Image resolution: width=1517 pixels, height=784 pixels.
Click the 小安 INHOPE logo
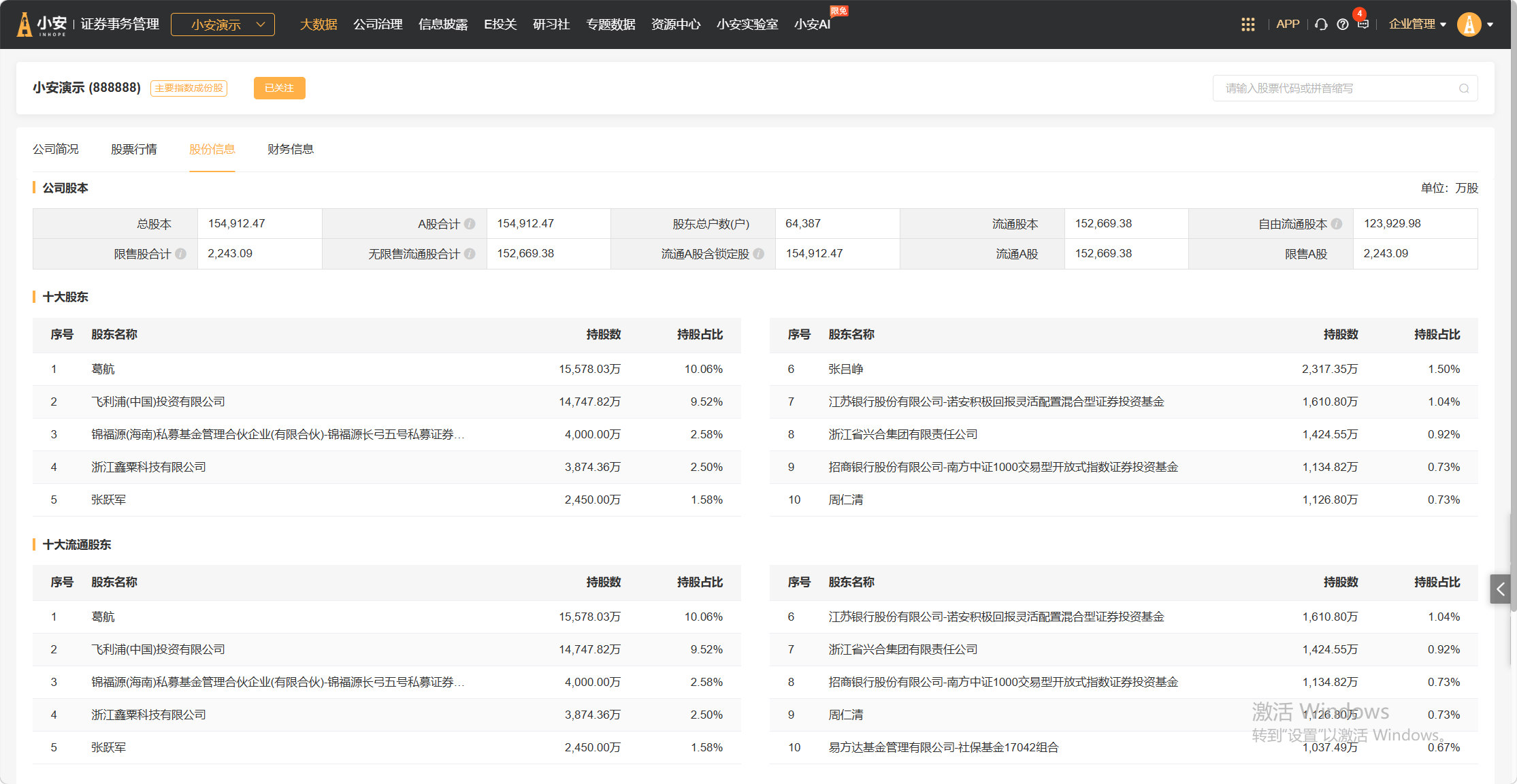click(x=42, y=24)
